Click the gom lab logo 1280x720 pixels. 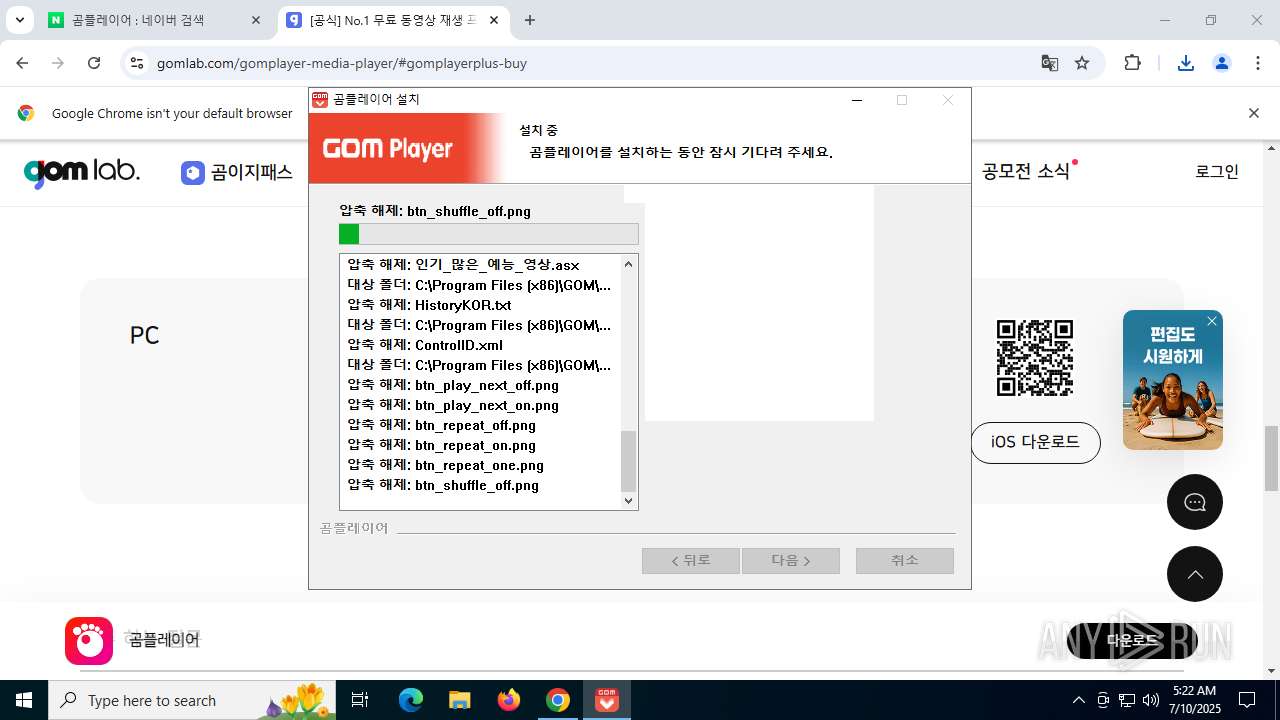tap(82, 172)
